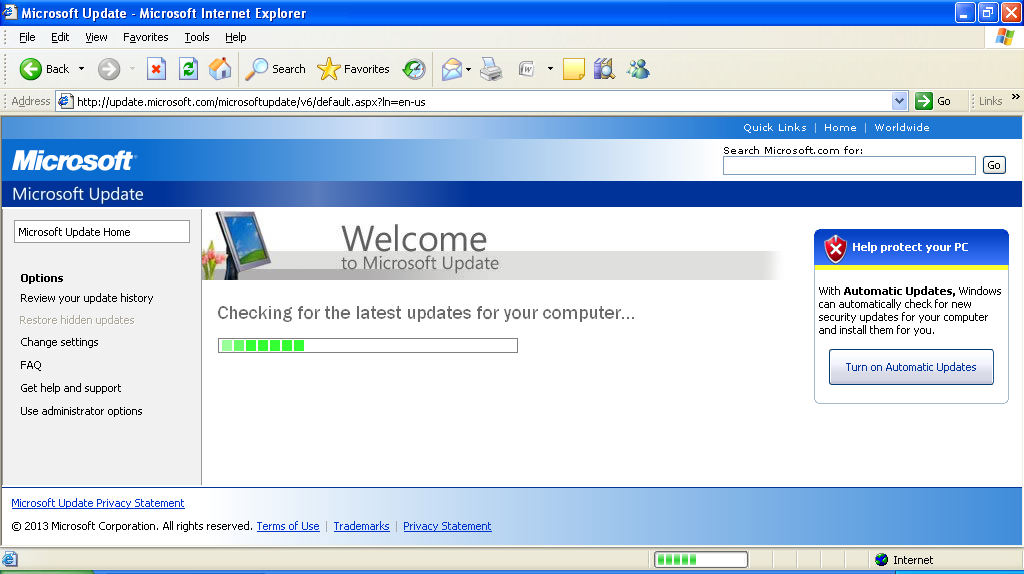Open the yellow Discuss note icon
Viewport: 1024px width, 574px height.
click(573, 69)
